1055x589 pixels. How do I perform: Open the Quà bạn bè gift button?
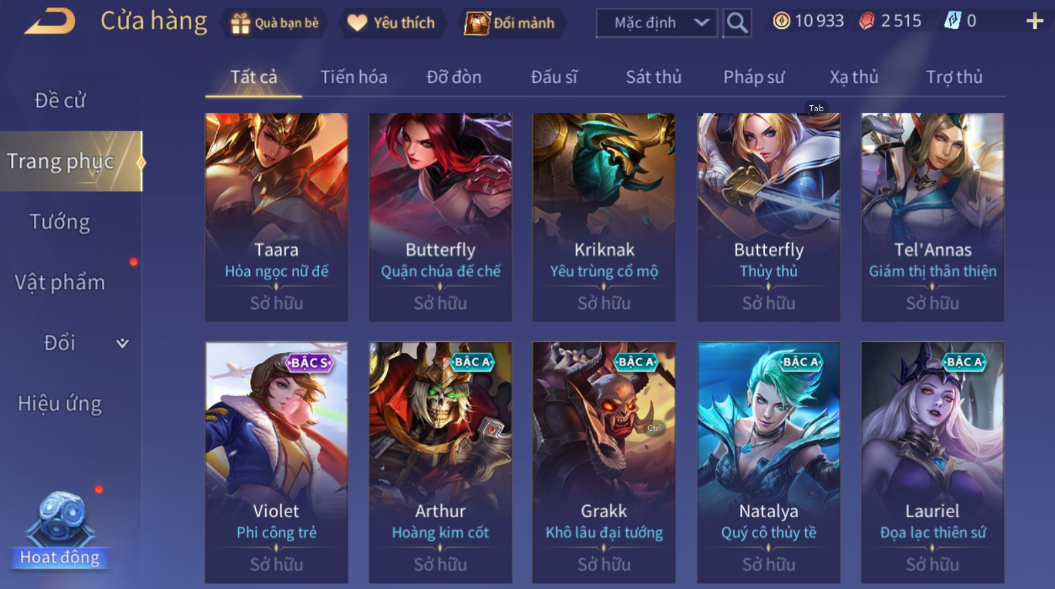coord(275,23)
